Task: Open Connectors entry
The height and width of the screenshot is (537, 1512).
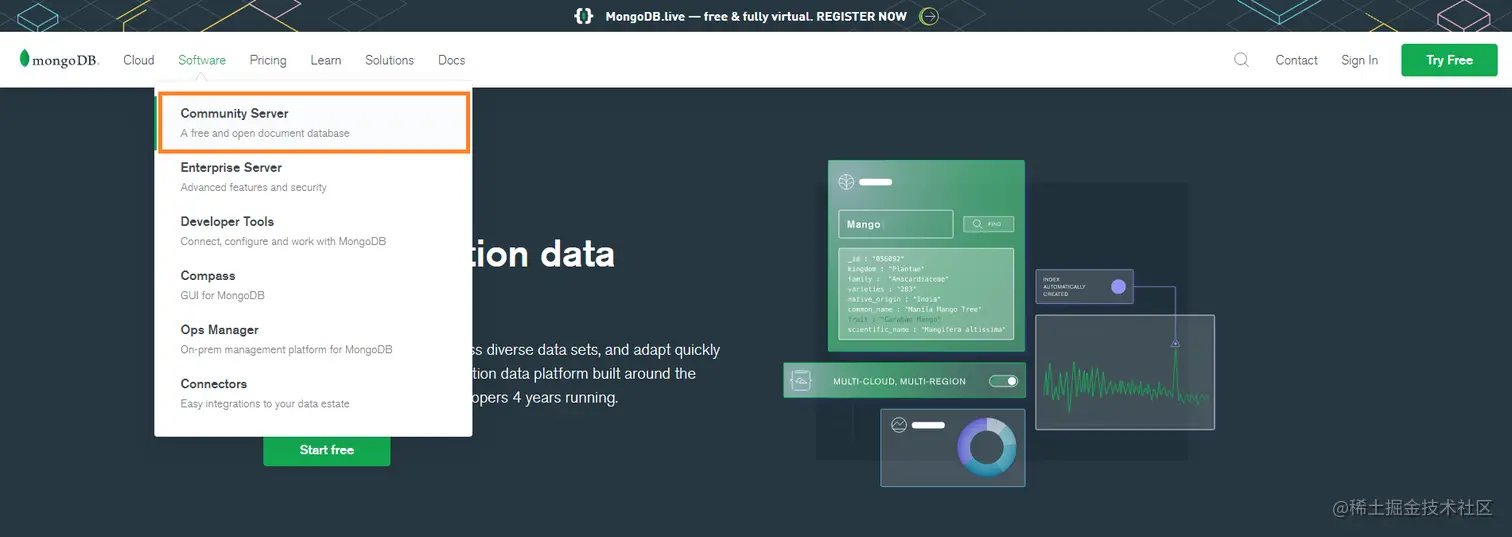Action: [x=313, y=393]
